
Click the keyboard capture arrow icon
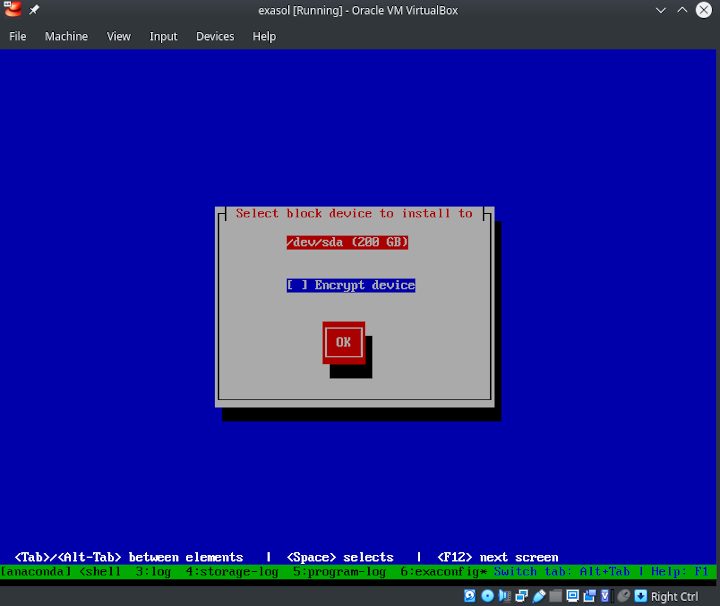point(641,596)
